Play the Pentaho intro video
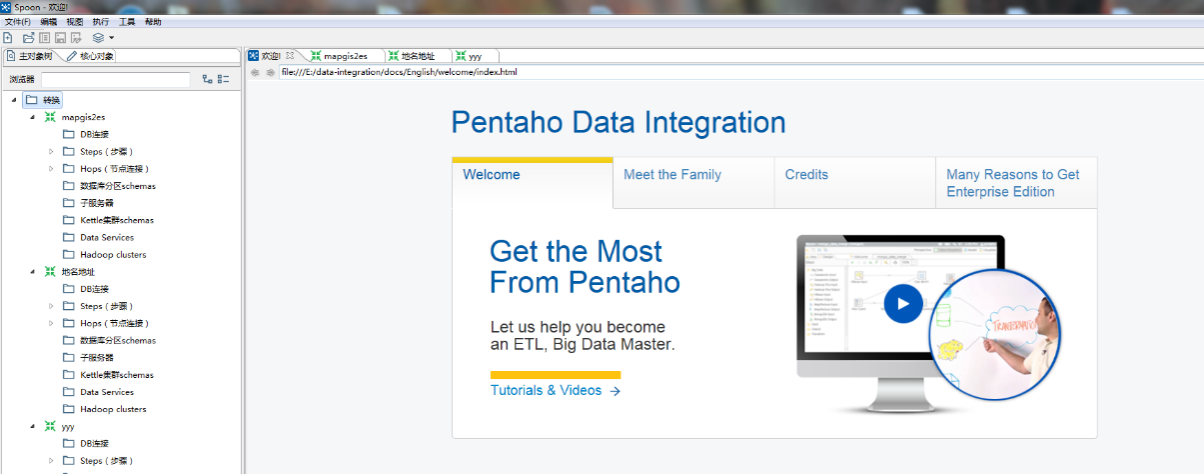 [903, 303]
